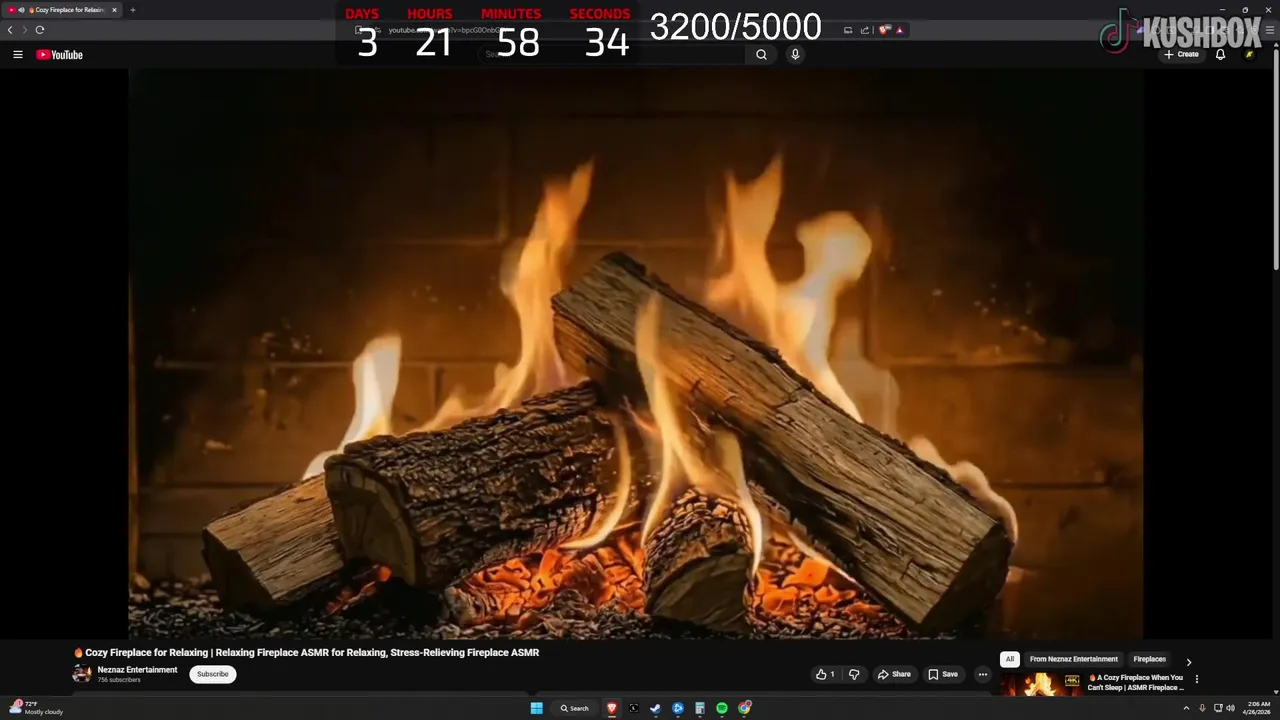Open volume control in system tray
Image resolution: width=1280 pixels, height=720 pixels.
point(1230,708)
